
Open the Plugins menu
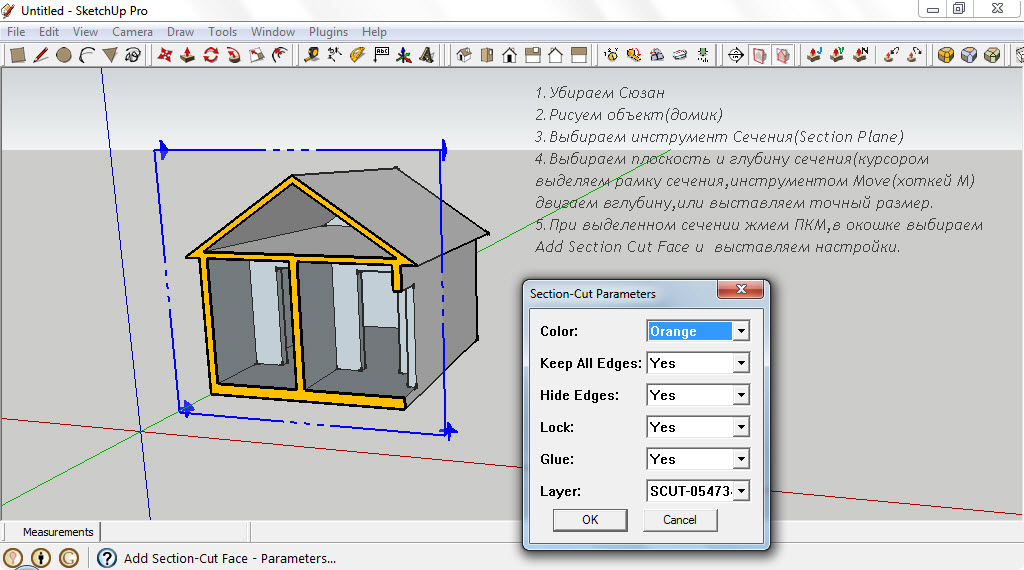[x=328, y=32]
